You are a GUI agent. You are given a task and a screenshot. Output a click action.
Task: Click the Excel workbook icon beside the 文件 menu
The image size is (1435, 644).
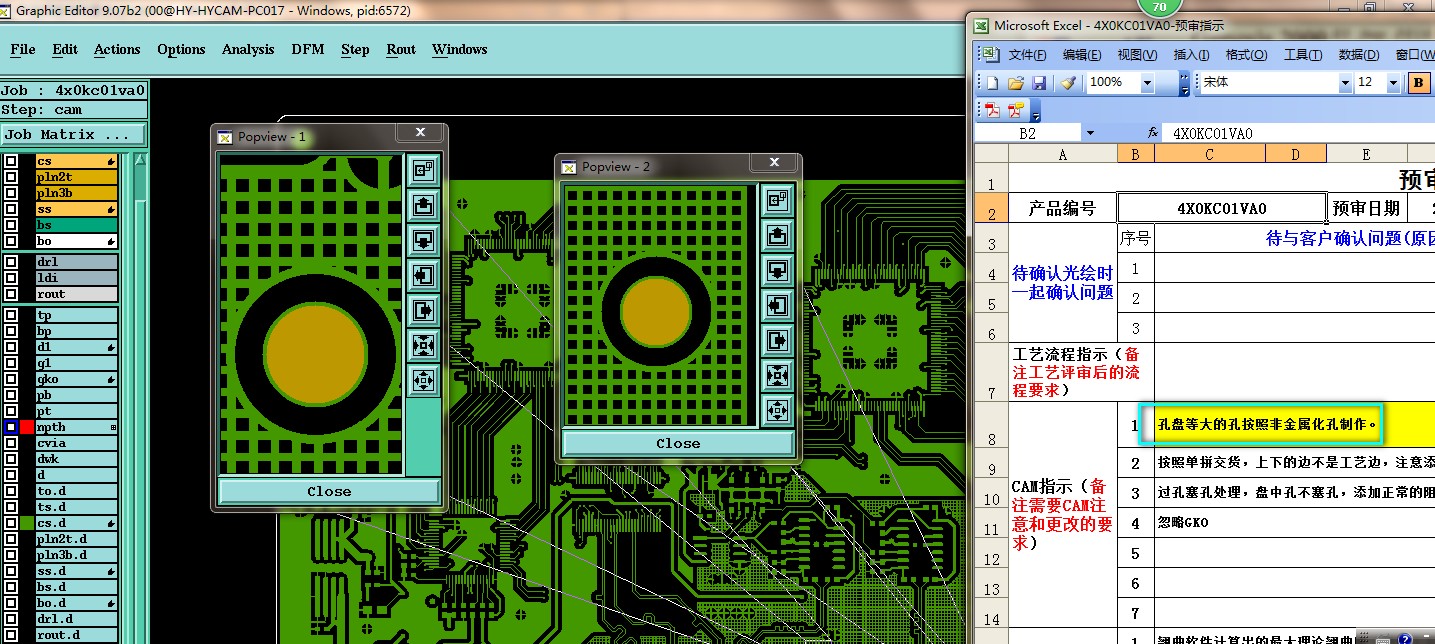991,55
